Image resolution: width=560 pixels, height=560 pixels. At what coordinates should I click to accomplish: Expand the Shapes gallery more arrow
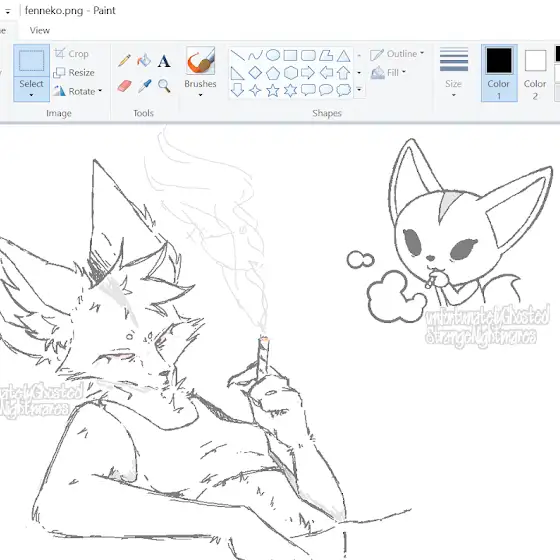pos(359,90)
